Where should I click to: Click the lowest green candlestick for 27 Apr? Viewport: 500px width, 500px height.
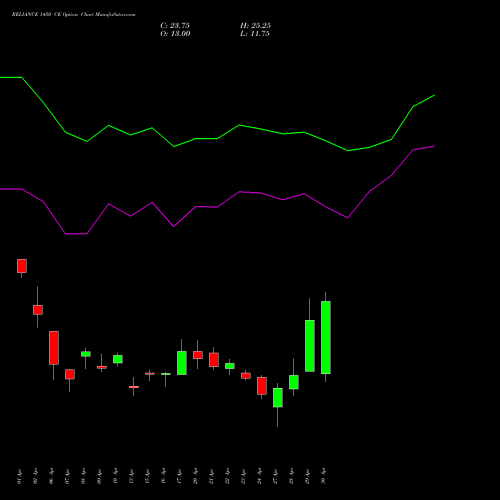click(x=278, y=397)
